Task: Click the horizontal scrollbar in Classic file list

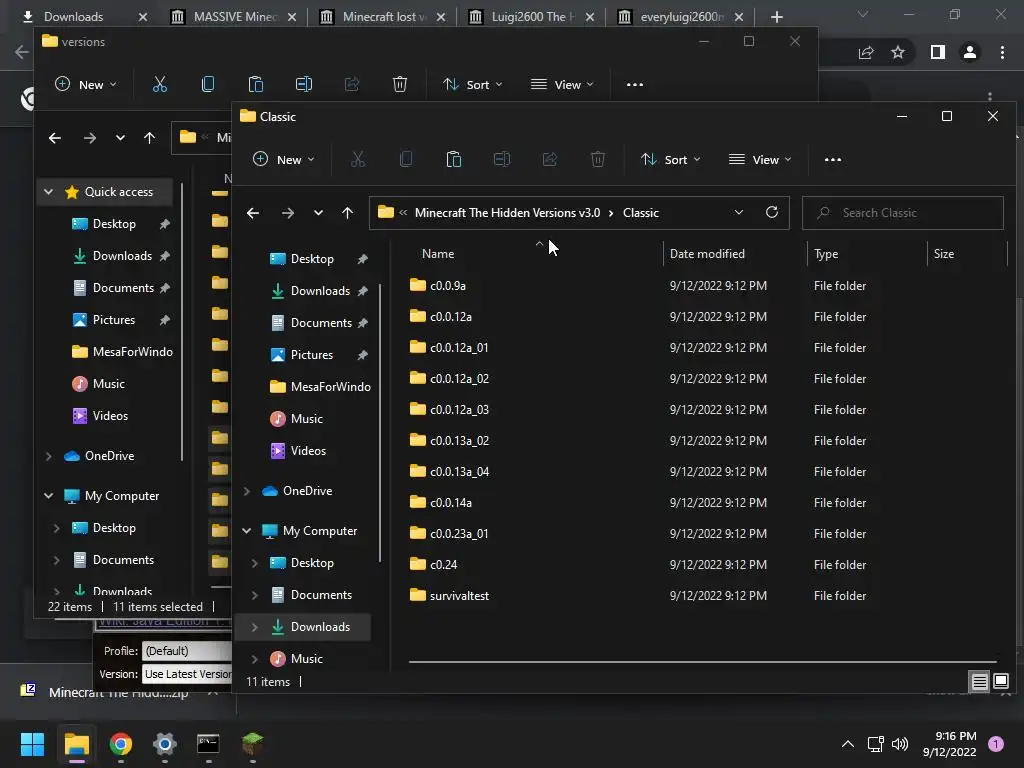Action: (x=702, y=662)
